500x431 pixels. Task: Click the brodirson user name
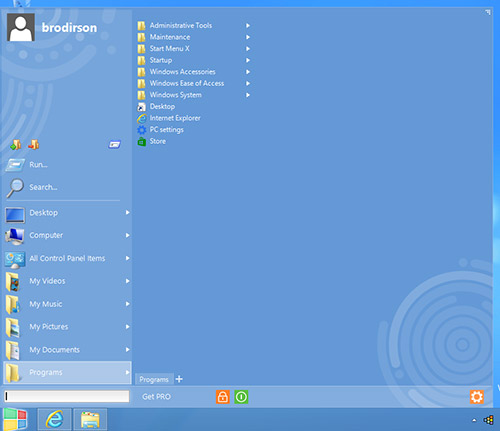69,28
